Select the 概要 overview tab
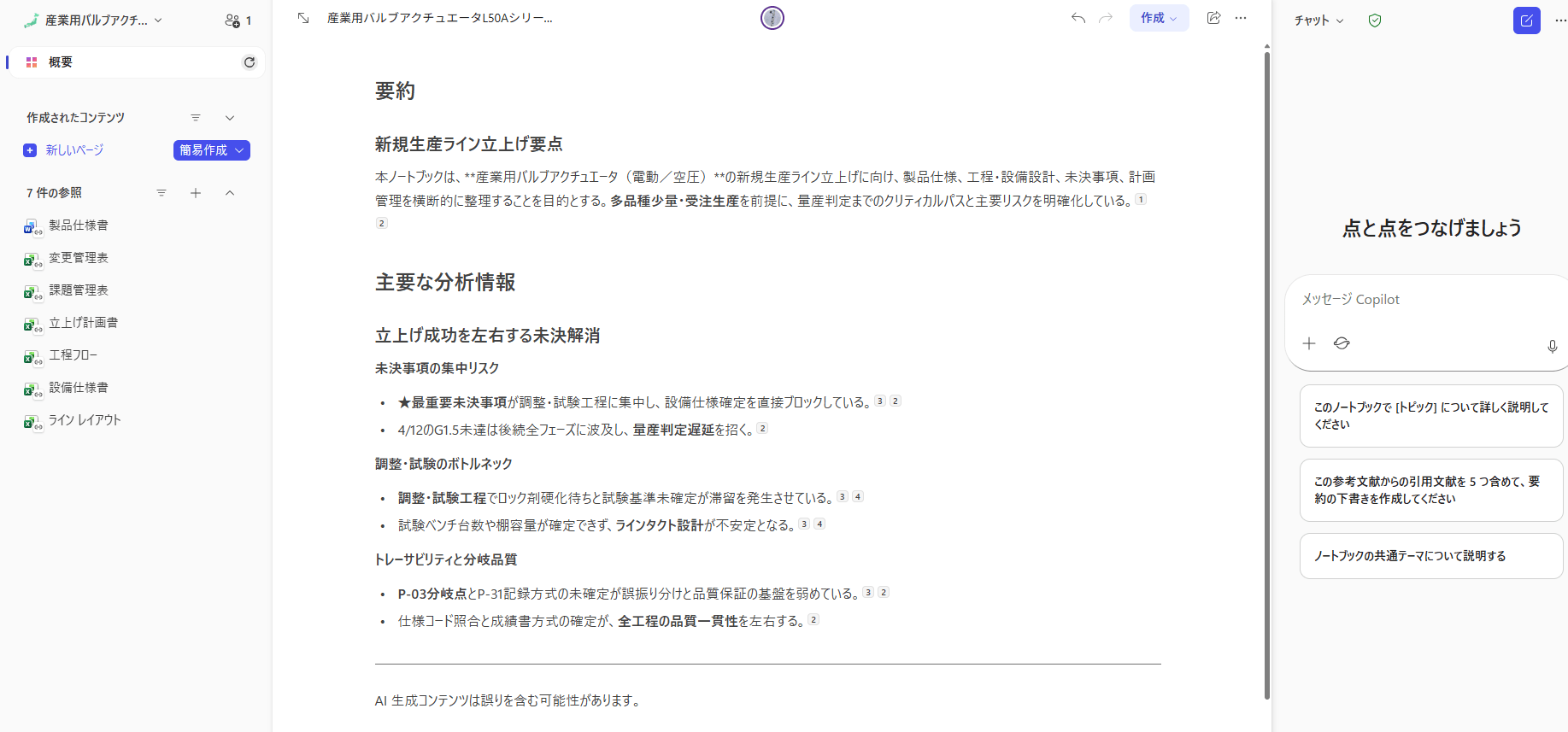The image size is (1568, 732). tap(137, 62)
